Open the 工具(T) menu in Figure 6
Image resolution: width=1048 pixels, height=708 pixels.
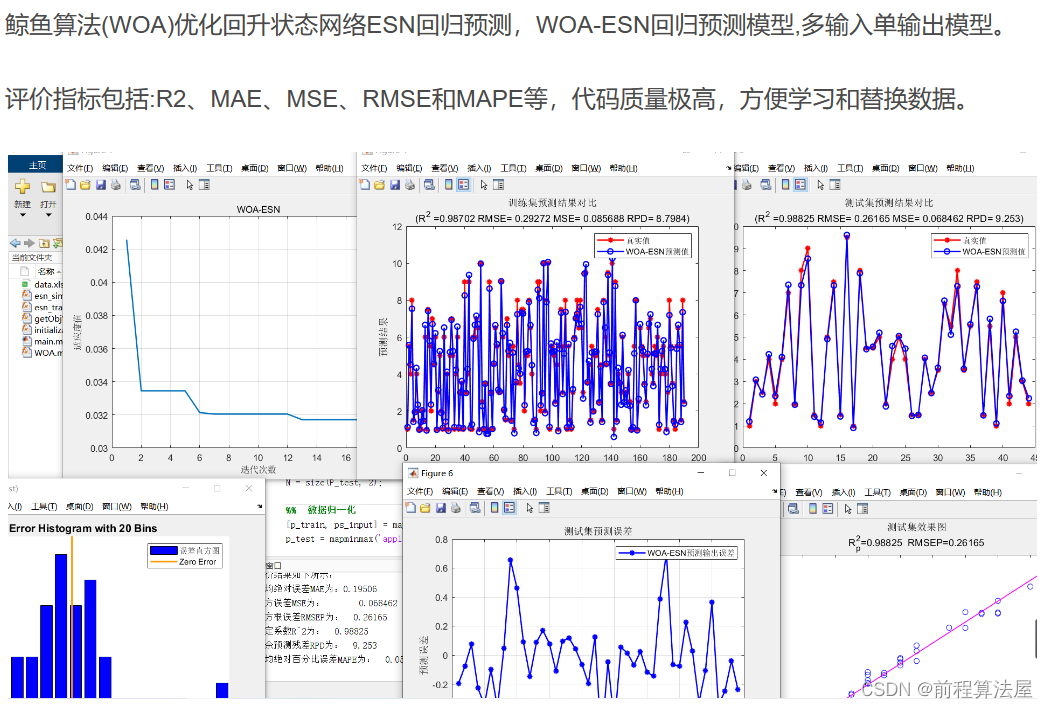(558, 492)
